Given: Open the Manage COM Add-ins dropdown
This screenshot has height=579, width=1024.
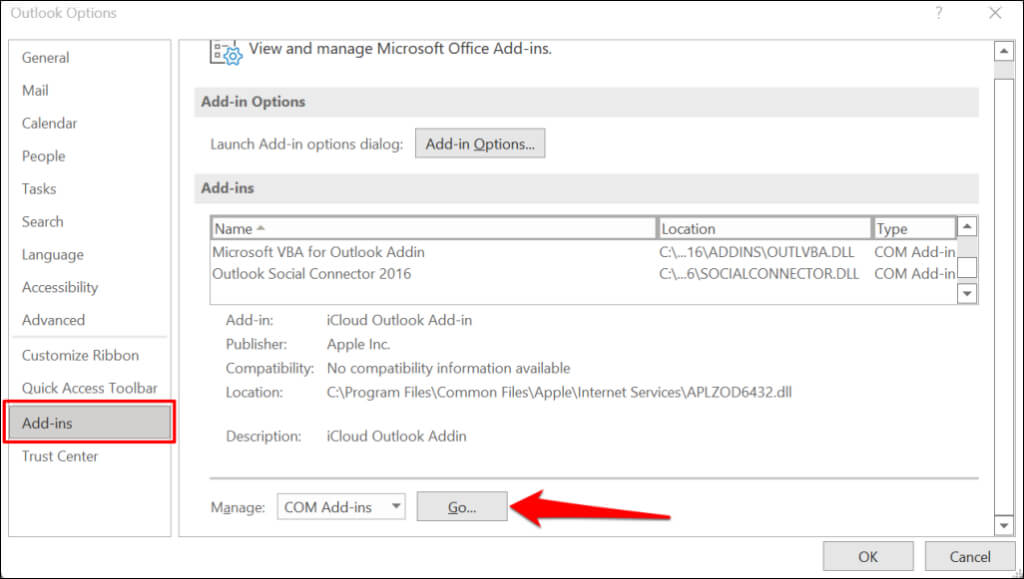Looking at the screenshot, I should (x=341, y=507).
